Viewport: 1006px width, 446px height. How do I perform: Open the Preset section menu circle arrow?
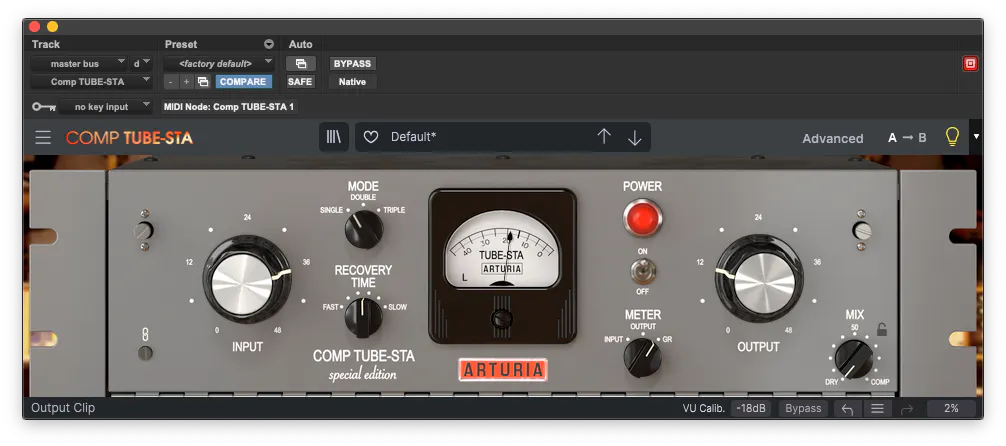(x=269, y=44)
